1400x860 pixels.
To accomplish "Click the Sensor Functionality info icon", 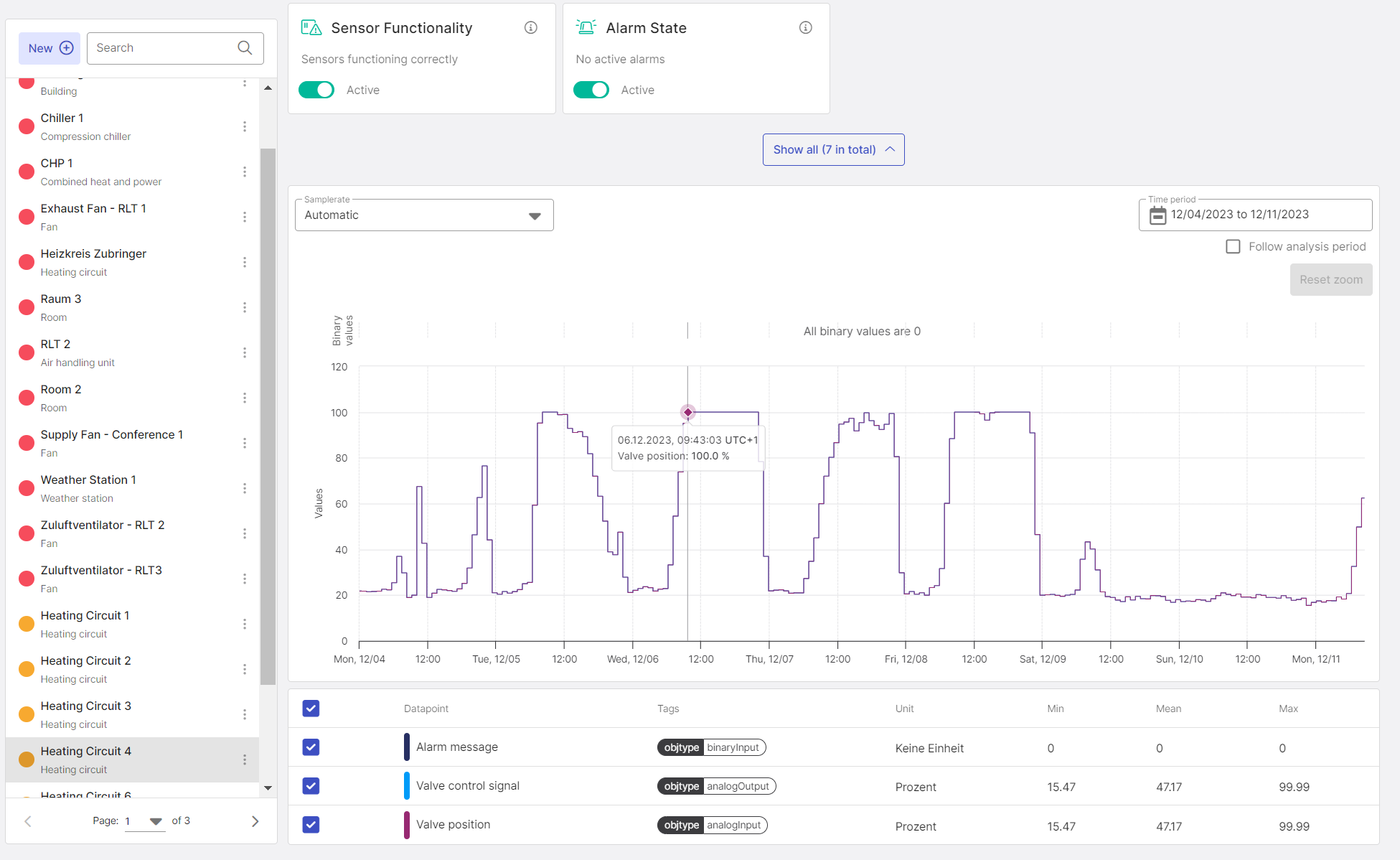I will (x=531, y=27).
